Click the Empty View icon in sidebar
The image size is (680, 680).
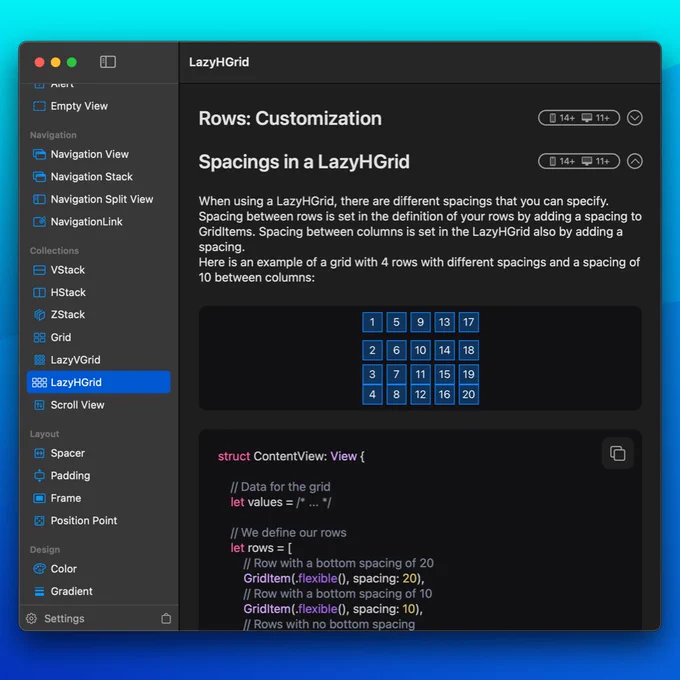pos(39,106)
